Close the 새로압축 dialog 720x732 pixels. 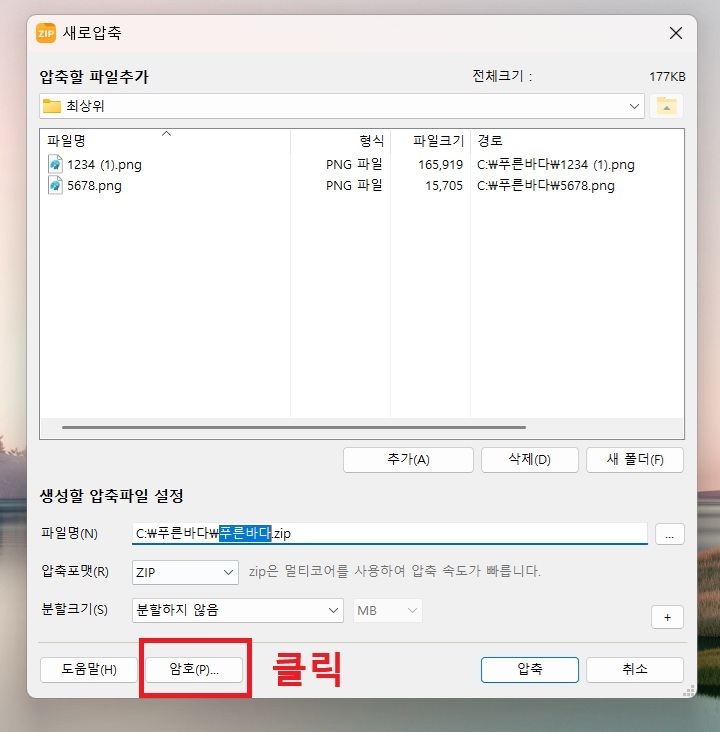click(676, 33)
